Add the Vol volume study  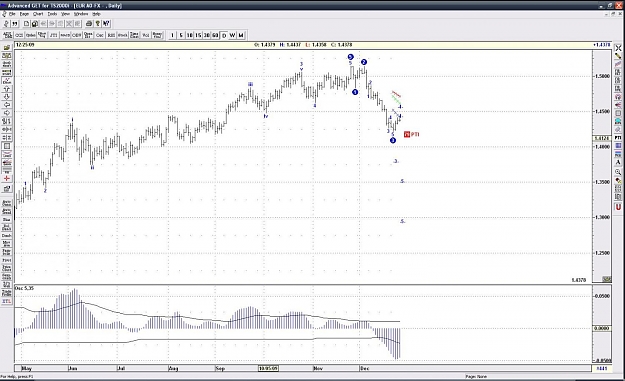146,35
